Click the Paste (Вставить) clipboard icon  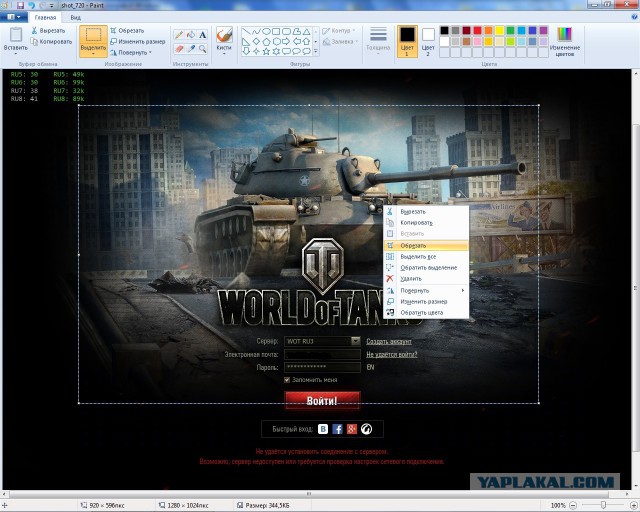[x=16, y=35]
